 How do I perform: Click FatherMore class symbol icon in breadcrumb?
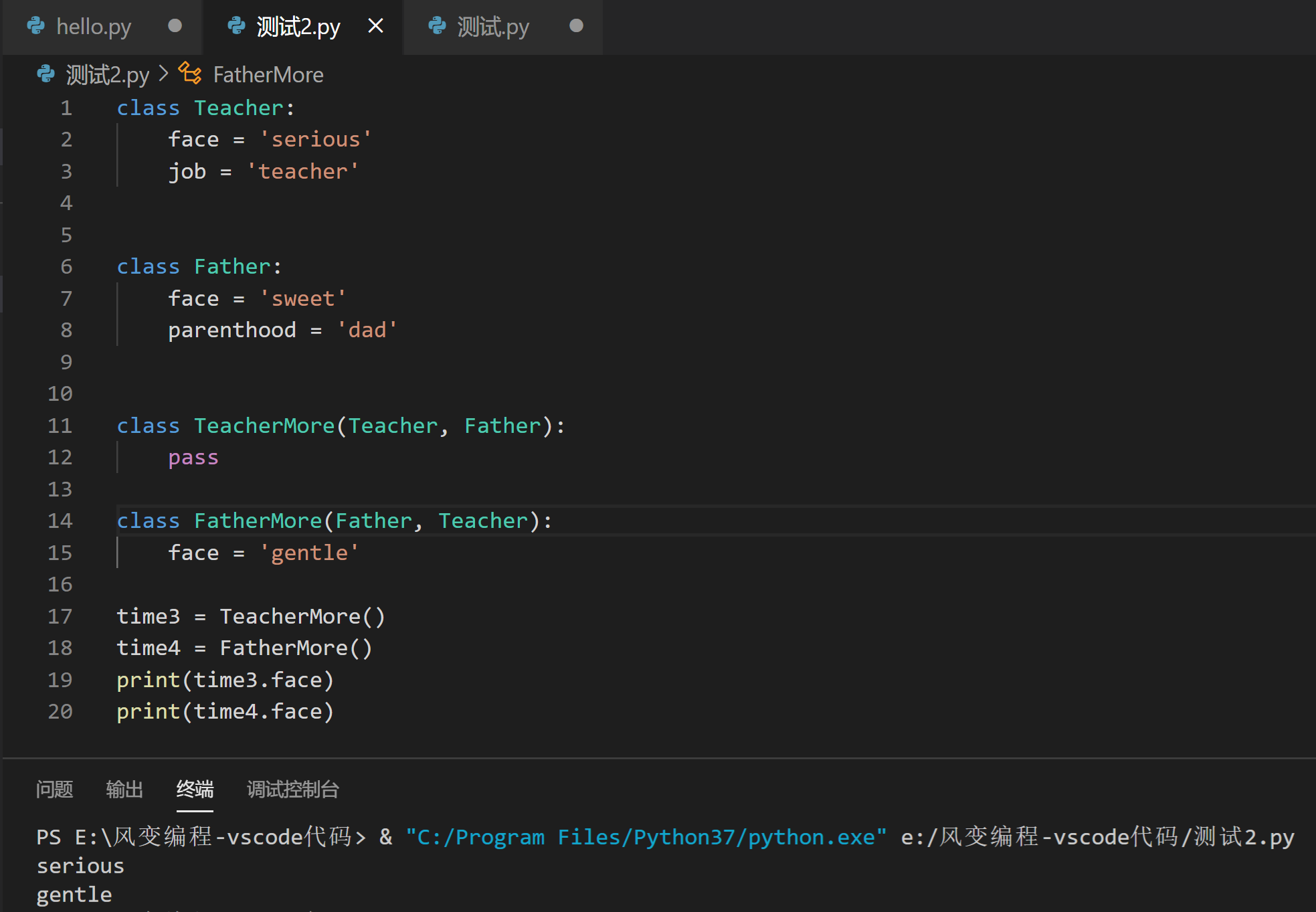tap(190, 73)
